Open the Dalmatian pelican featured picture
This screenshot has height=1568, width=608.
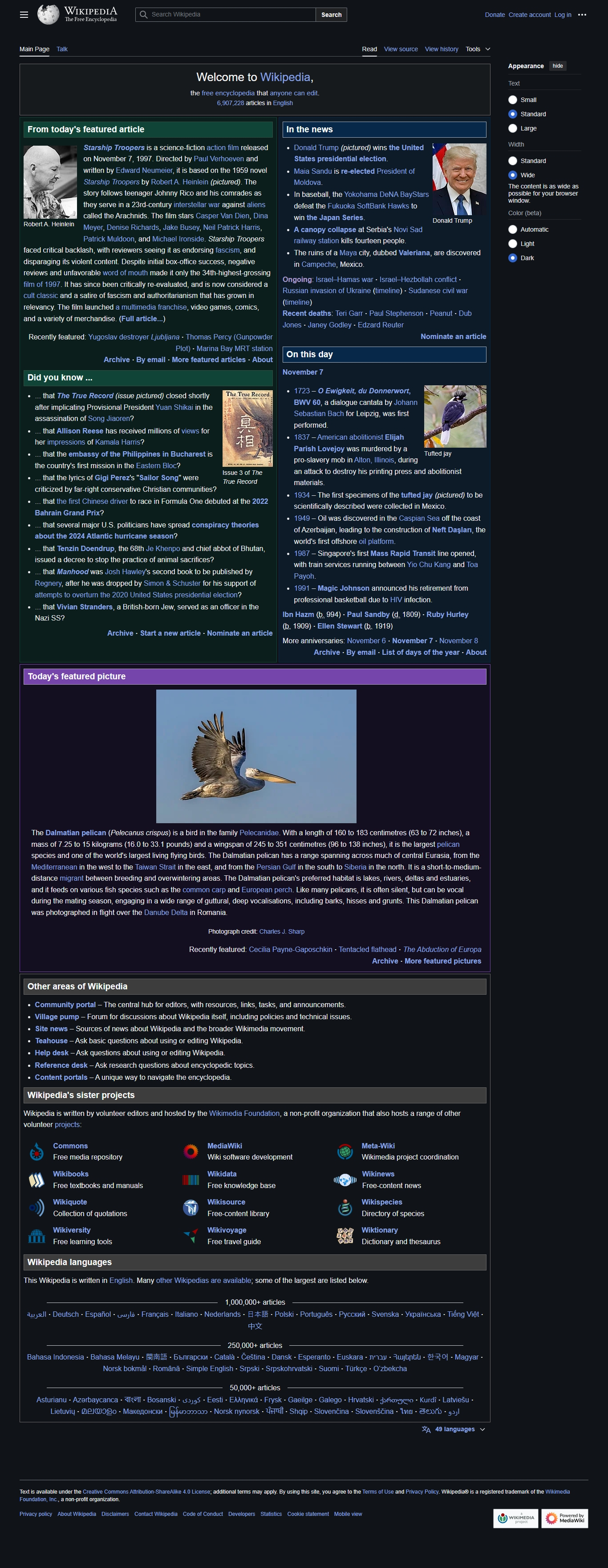click(x=256, y=756)
